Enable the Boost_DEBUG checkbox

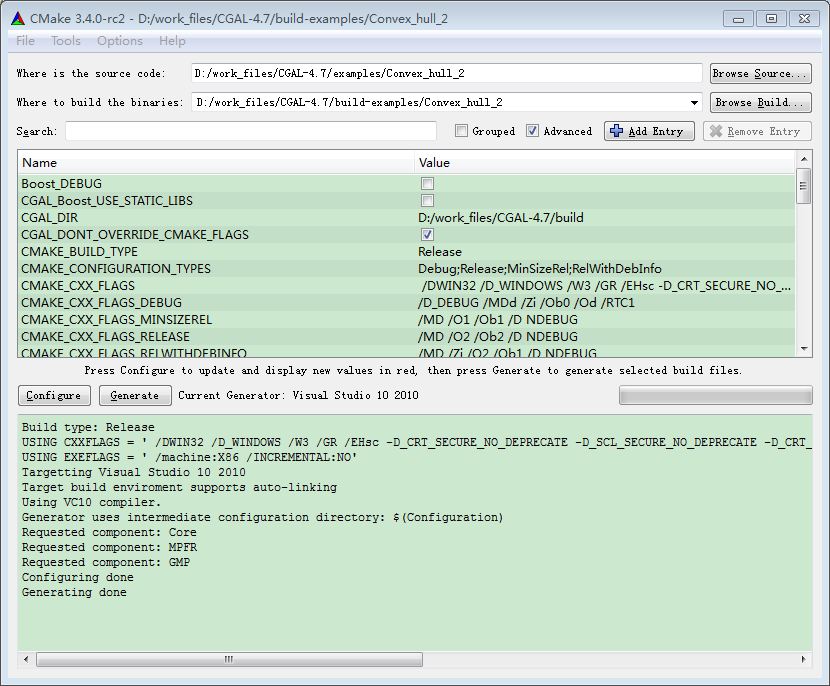click(x=427, y=184)
